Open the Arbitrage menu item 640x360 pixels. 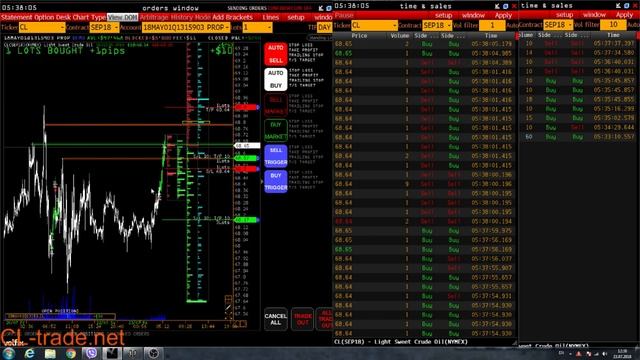click(x=154, y=17)
